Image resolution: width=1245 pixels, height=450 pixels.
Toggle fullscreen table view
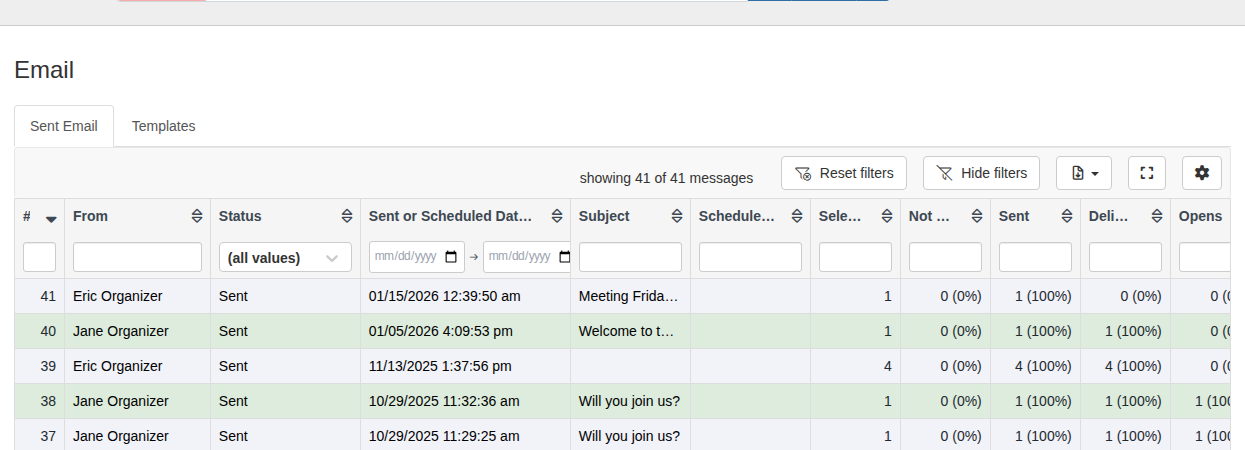1147,173
